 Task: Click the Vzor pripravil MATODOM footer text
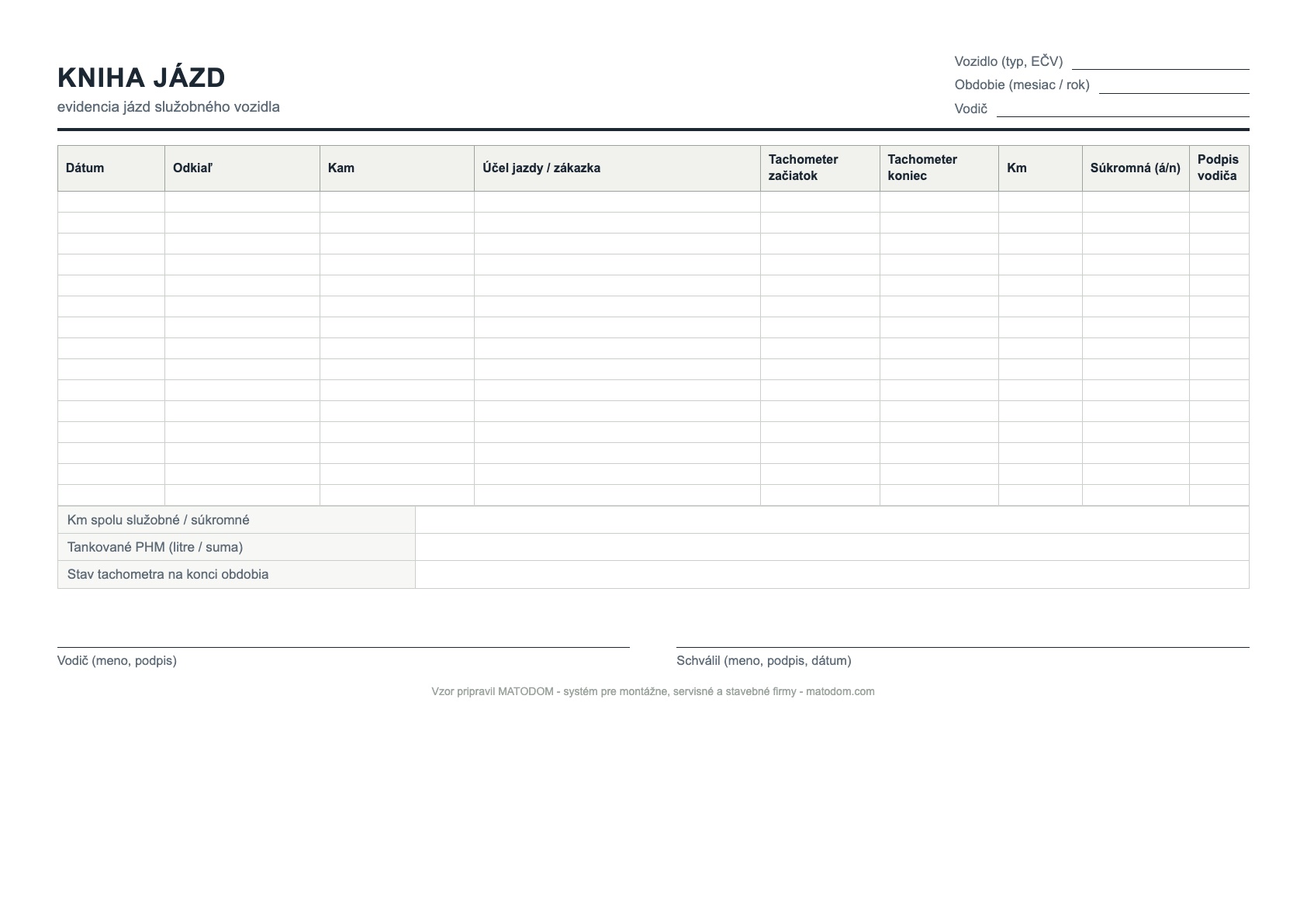click(653, 691)
